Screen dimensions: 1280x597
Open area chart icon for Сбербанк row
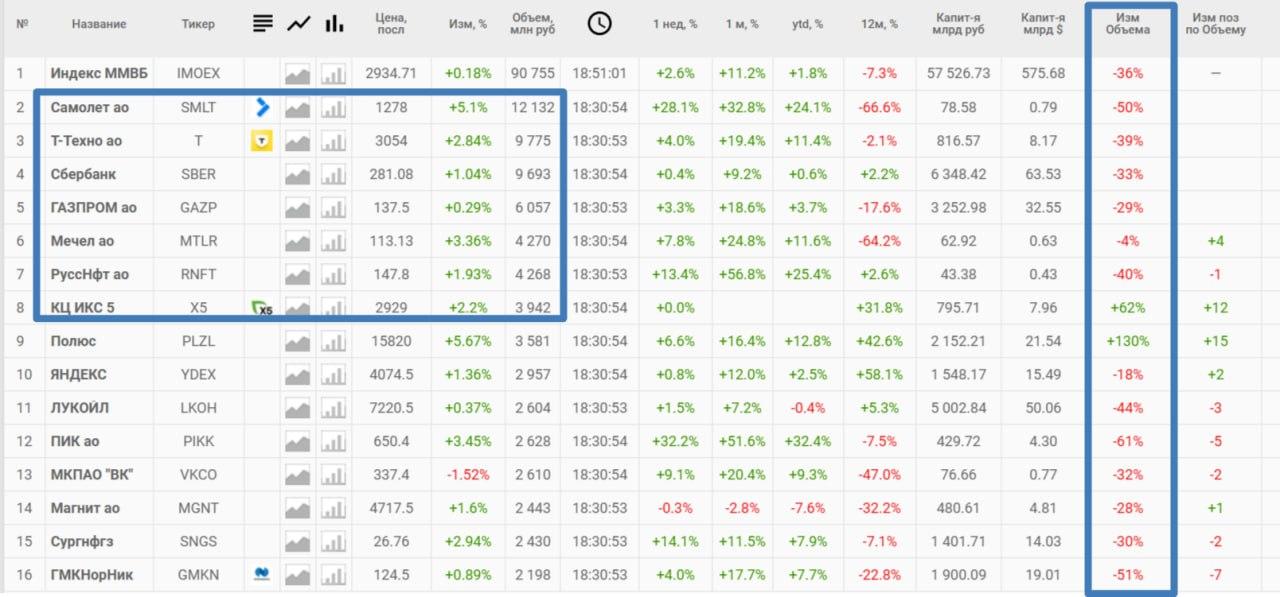pos(298,175)
